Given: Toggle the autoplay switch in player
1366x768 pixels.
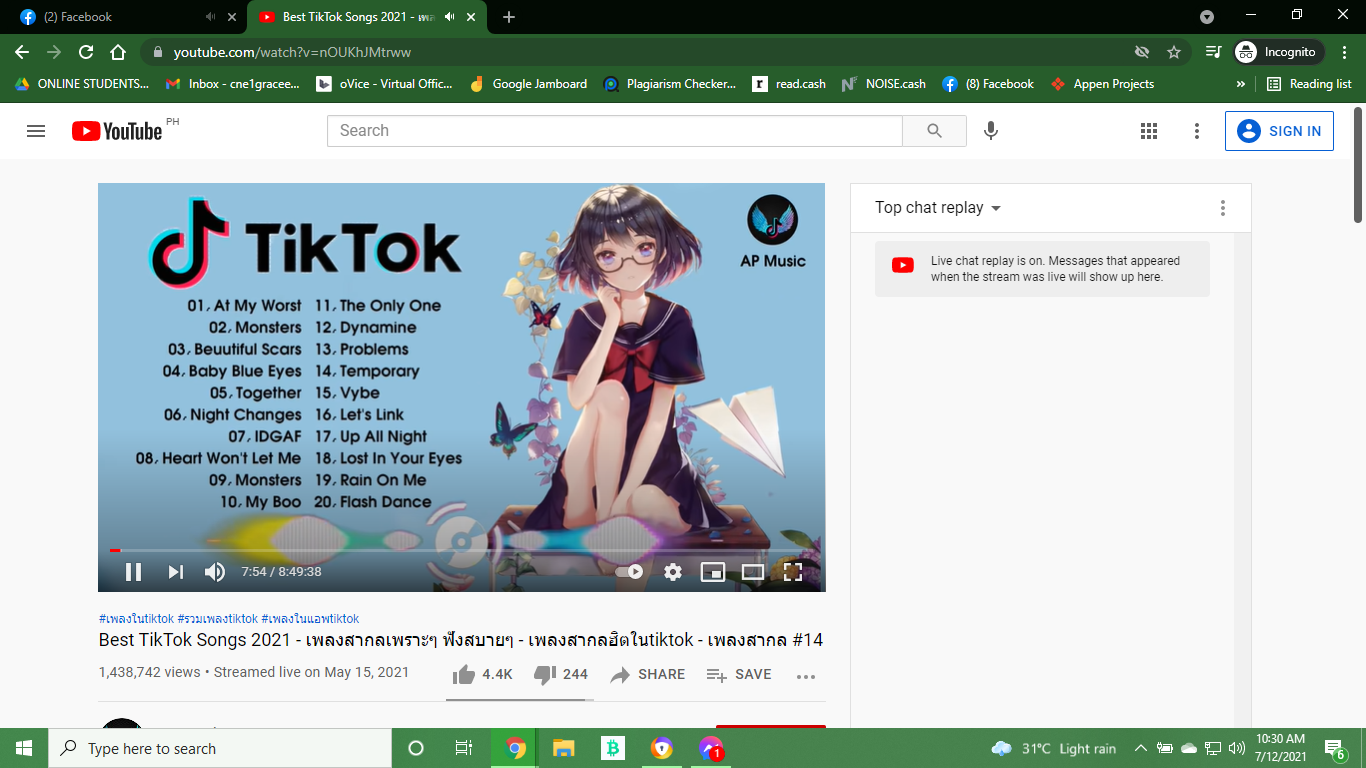Looking at the screenshot, I should [x=630, y=572].
